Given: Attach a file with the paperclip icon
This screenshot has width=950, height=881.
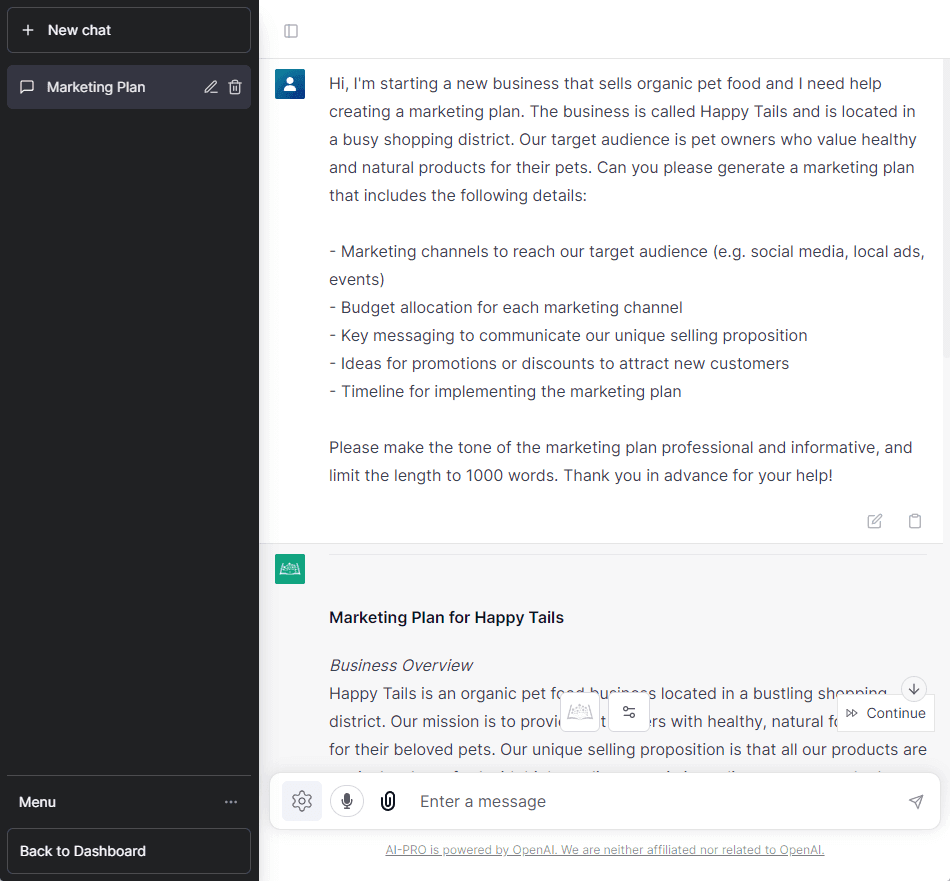Looking at the screenshot, I should click(x=388, y=801).
